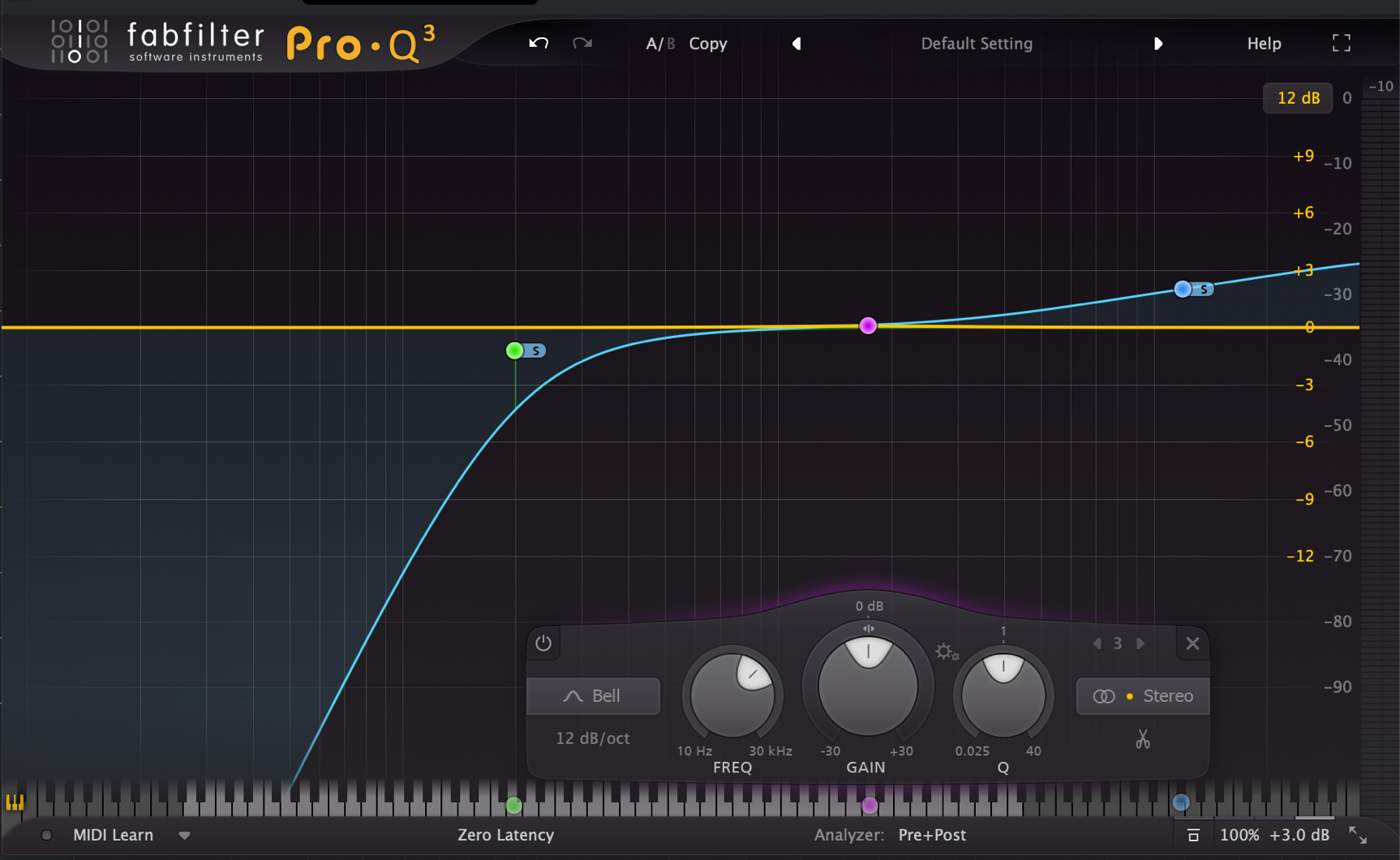Click the MIDI Learn indicator dot

[46, 835]
